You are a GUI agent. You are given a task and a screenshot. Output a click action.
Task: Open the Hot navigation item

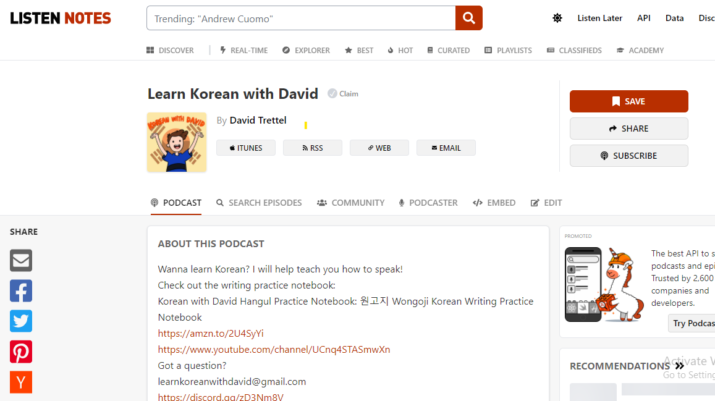click(x=400, y=50)
